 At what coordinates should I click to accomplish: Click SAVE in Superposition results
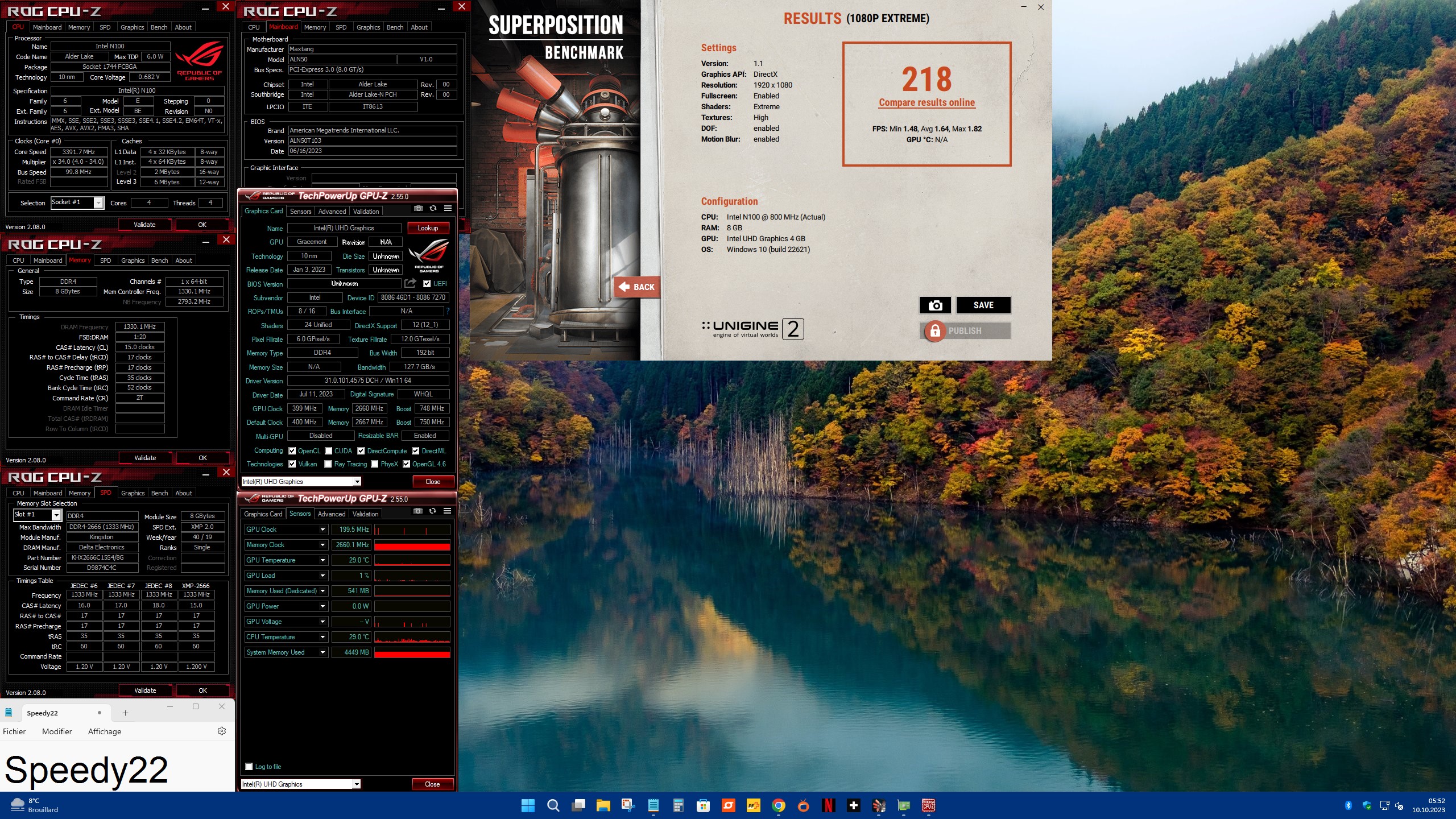pos(983,305)
